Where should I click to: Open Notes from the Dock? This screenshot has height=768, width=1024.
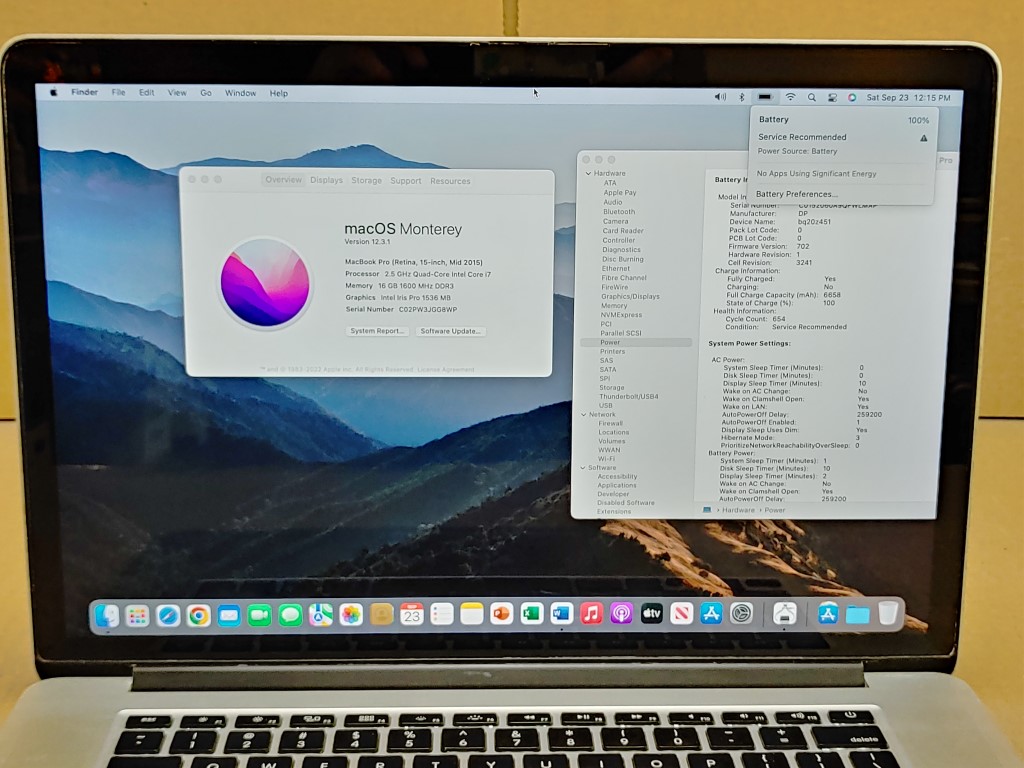pyautogui.click(x=472, y=614)
